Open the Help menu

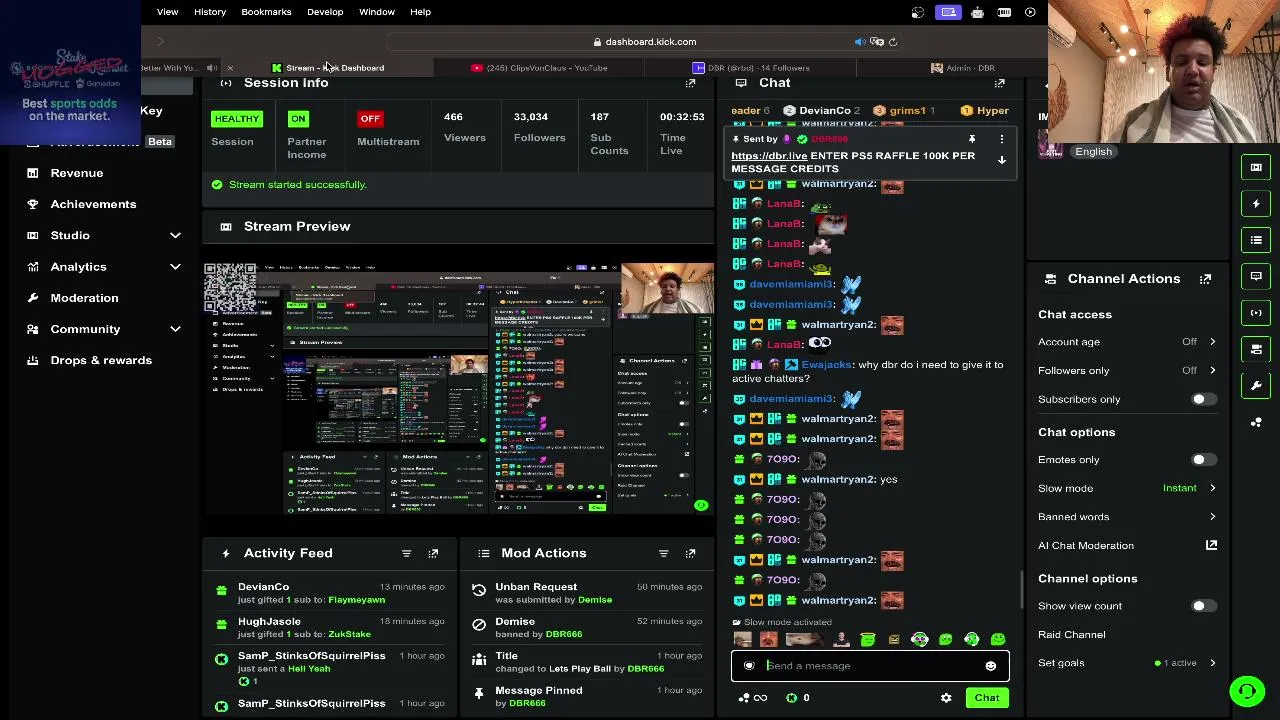420,12
